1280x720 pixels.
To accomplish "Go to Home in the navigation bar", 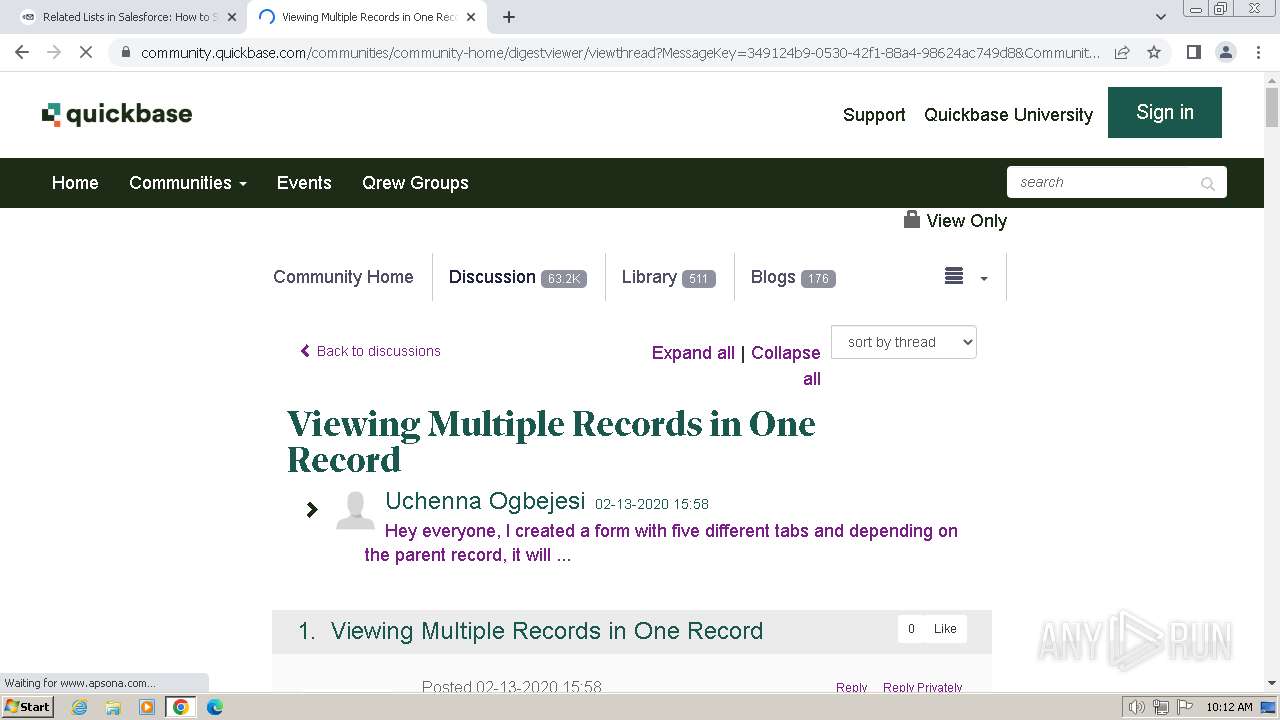I will [75, 183].
